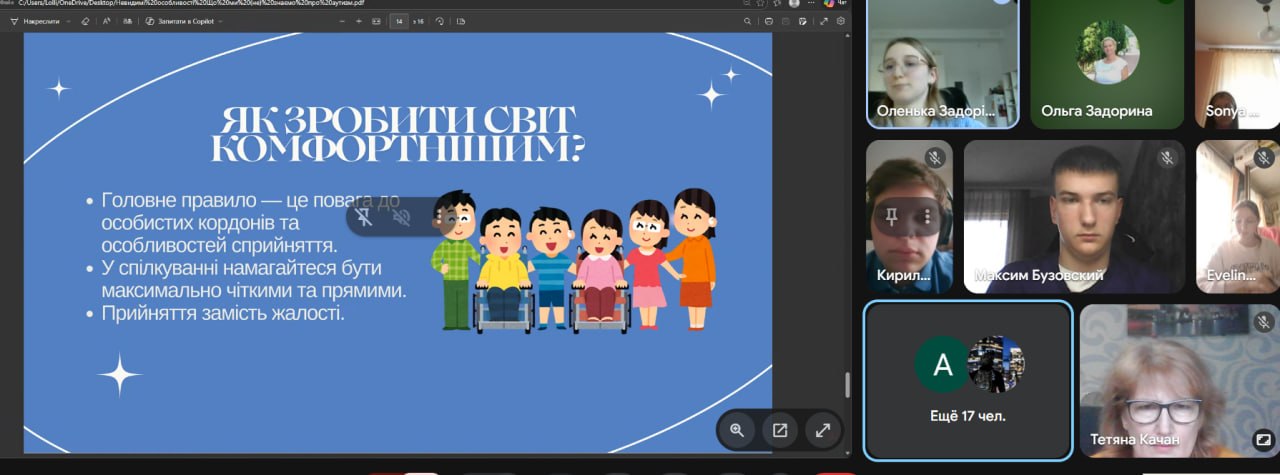Open the Ещё 17 чел. participants tile
This screenshot has width=1280, height=475.
pos(967,380)
